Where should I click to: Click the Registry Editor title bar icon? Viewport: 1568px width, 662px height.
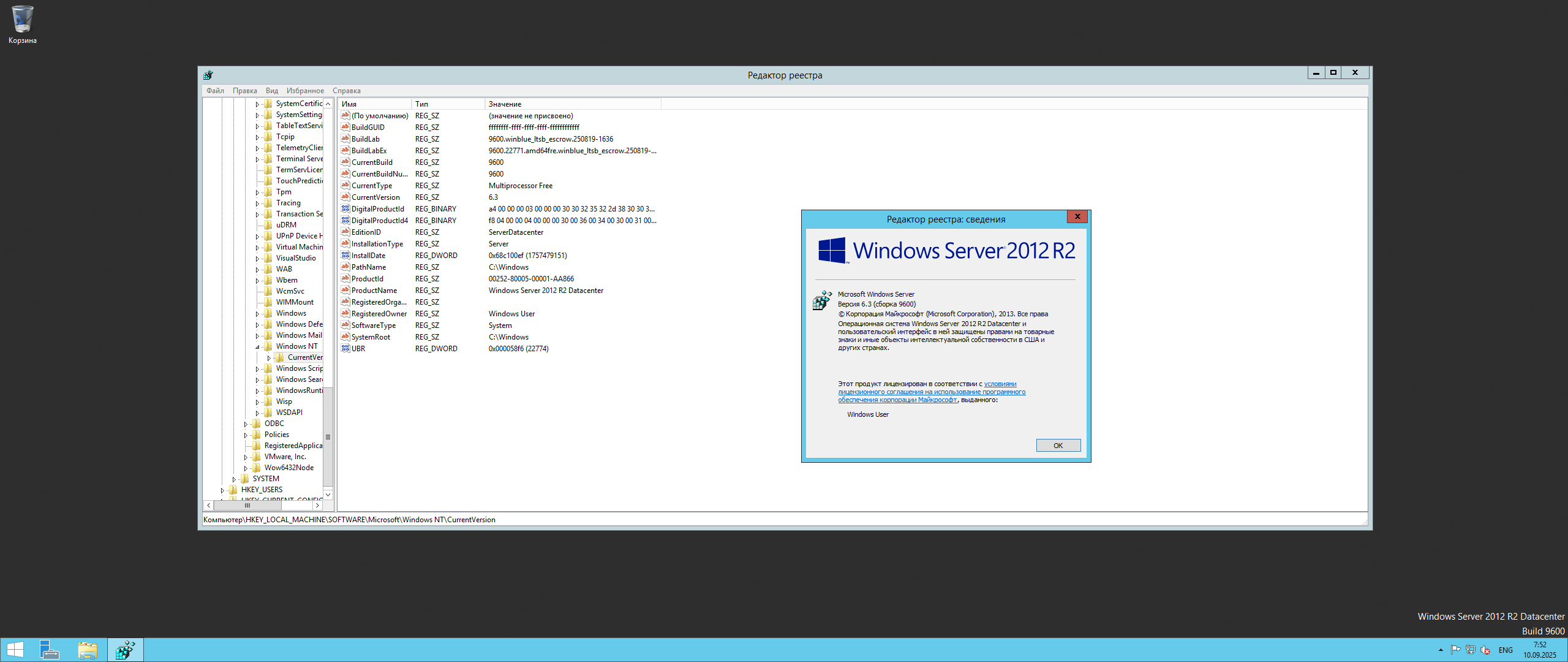(x=208, y=75)
